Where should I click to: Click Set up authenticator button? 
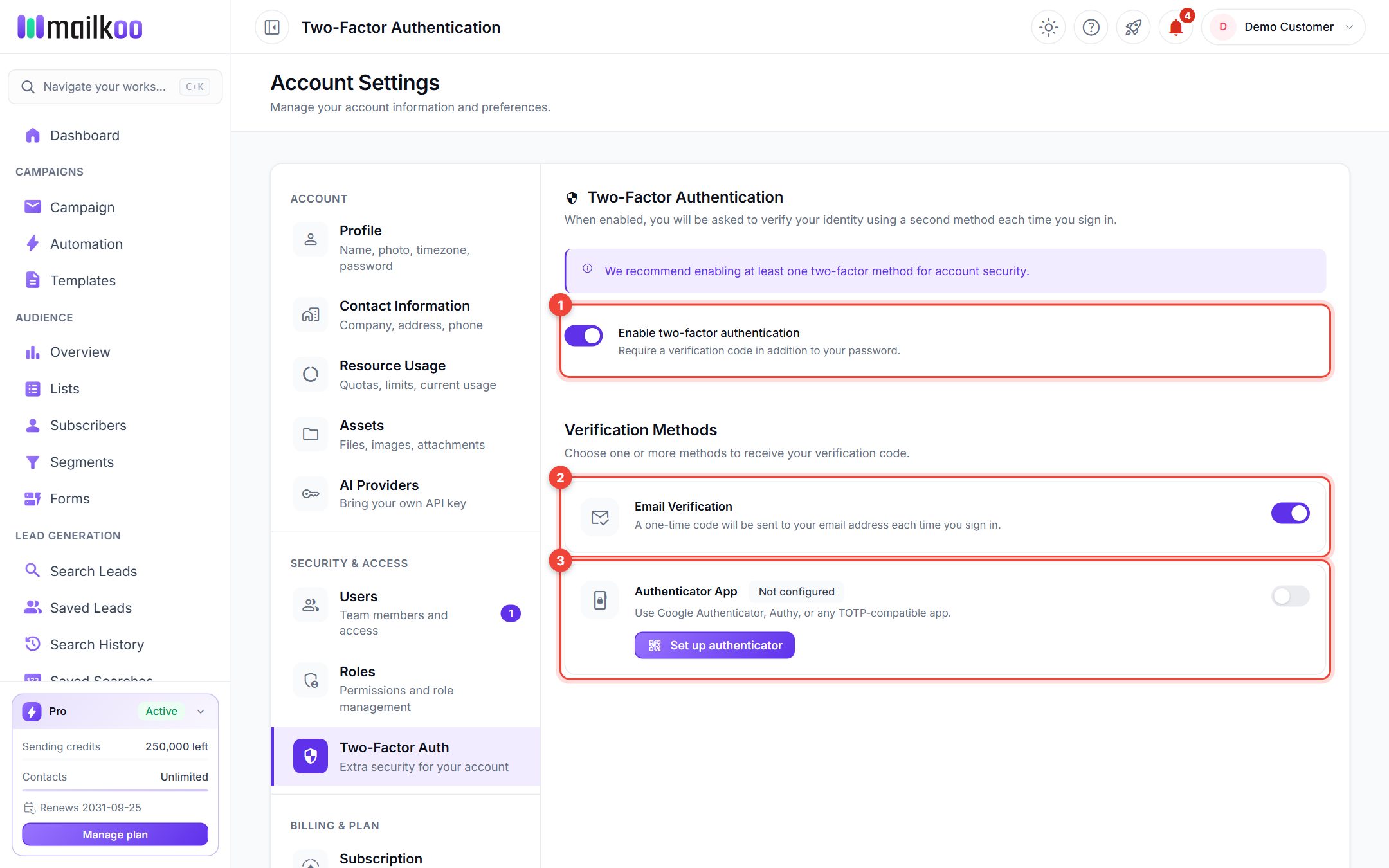[x=714, y=645]
